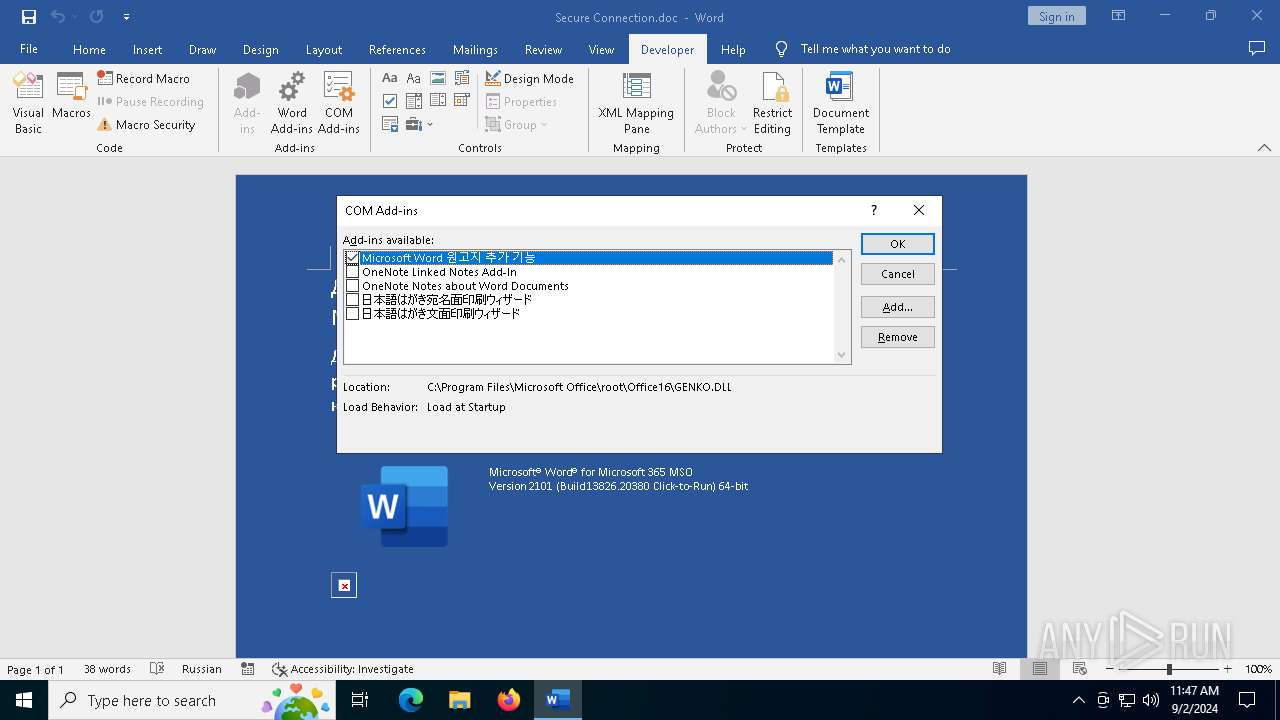The width and height of the screenshot is (1280, 720).
Task: Insert a Repeating Section content control
Action: point(390,125)
